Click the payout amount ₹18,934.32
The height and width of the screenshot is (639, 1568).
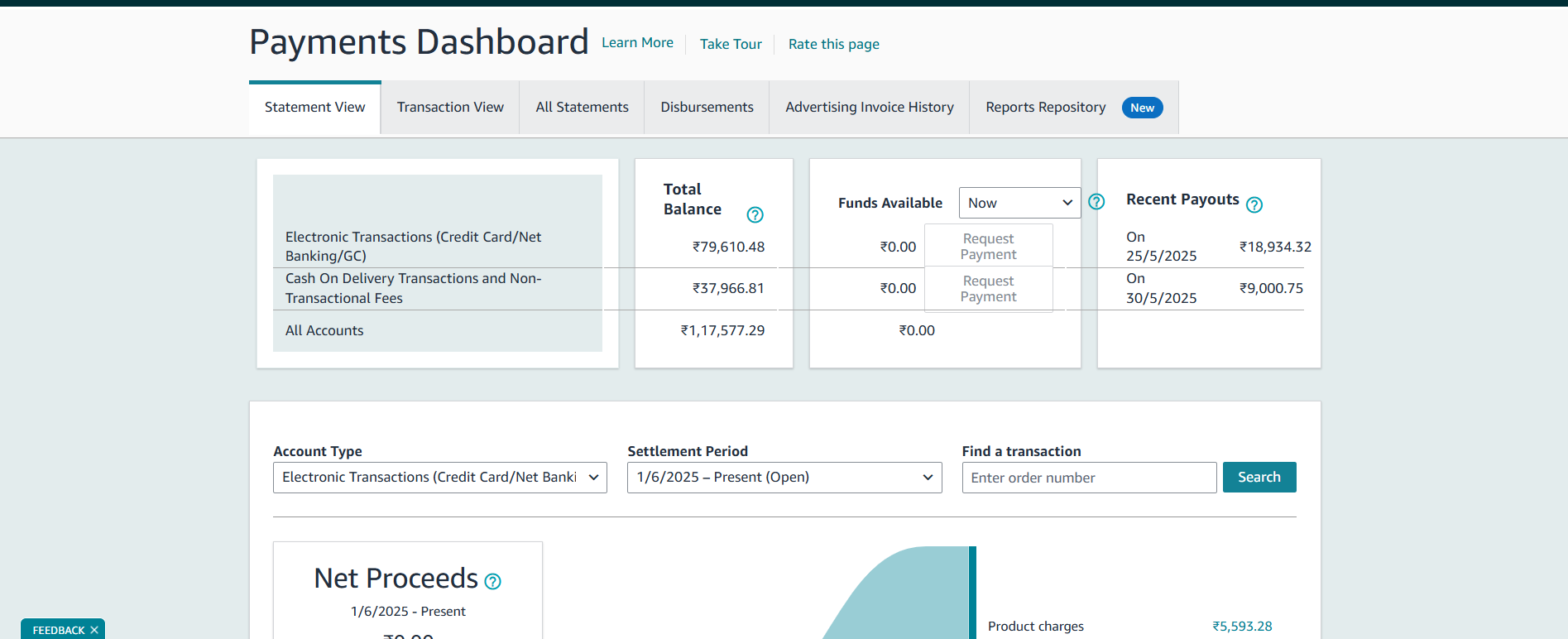point(1275,247)
